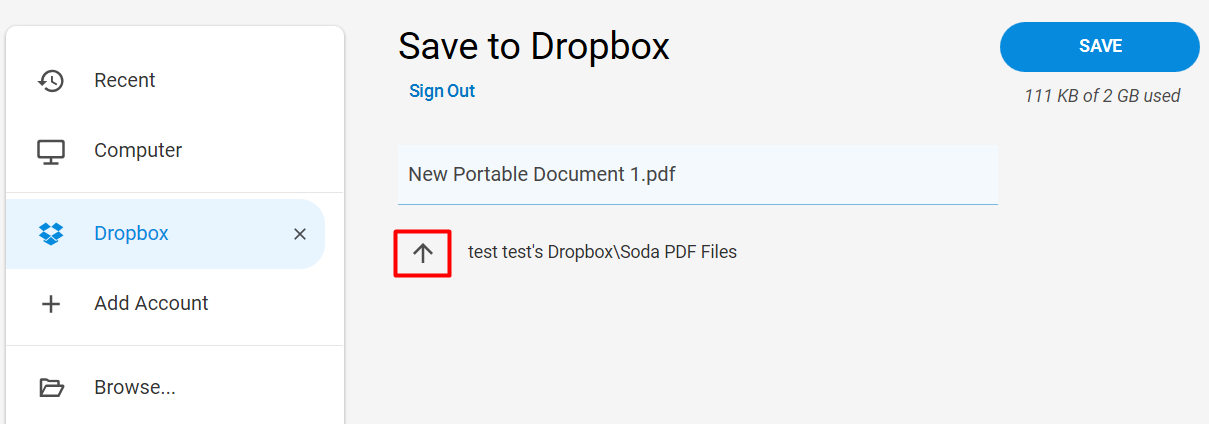Click the Soda PDF Files folder path
Image resolution: width=1209 pixels, height=424 pixels.
(x=602, y=252)
